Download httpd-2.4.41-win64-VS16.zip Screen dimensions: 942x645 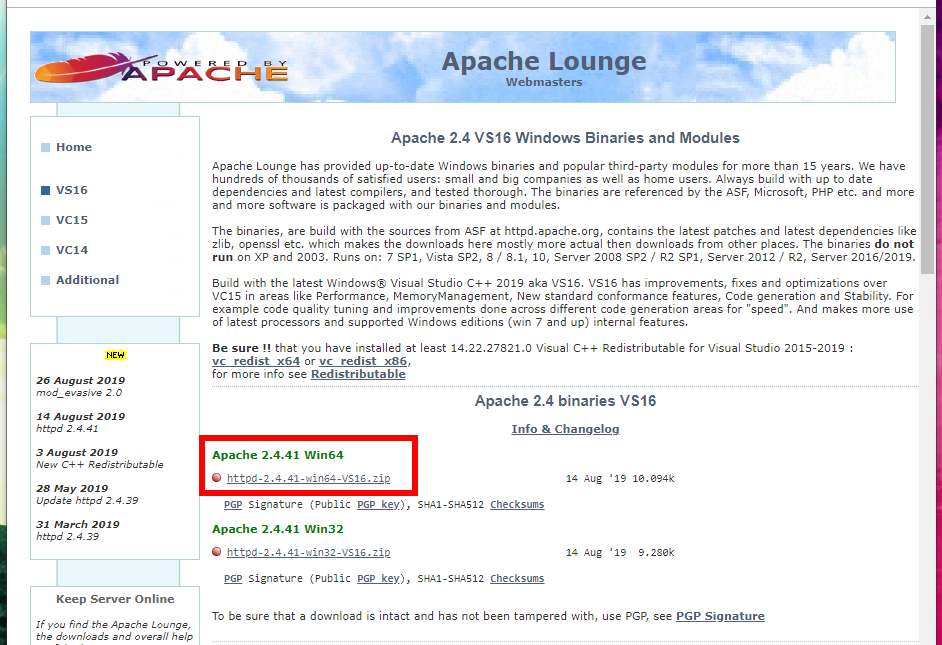coord(309,479)
